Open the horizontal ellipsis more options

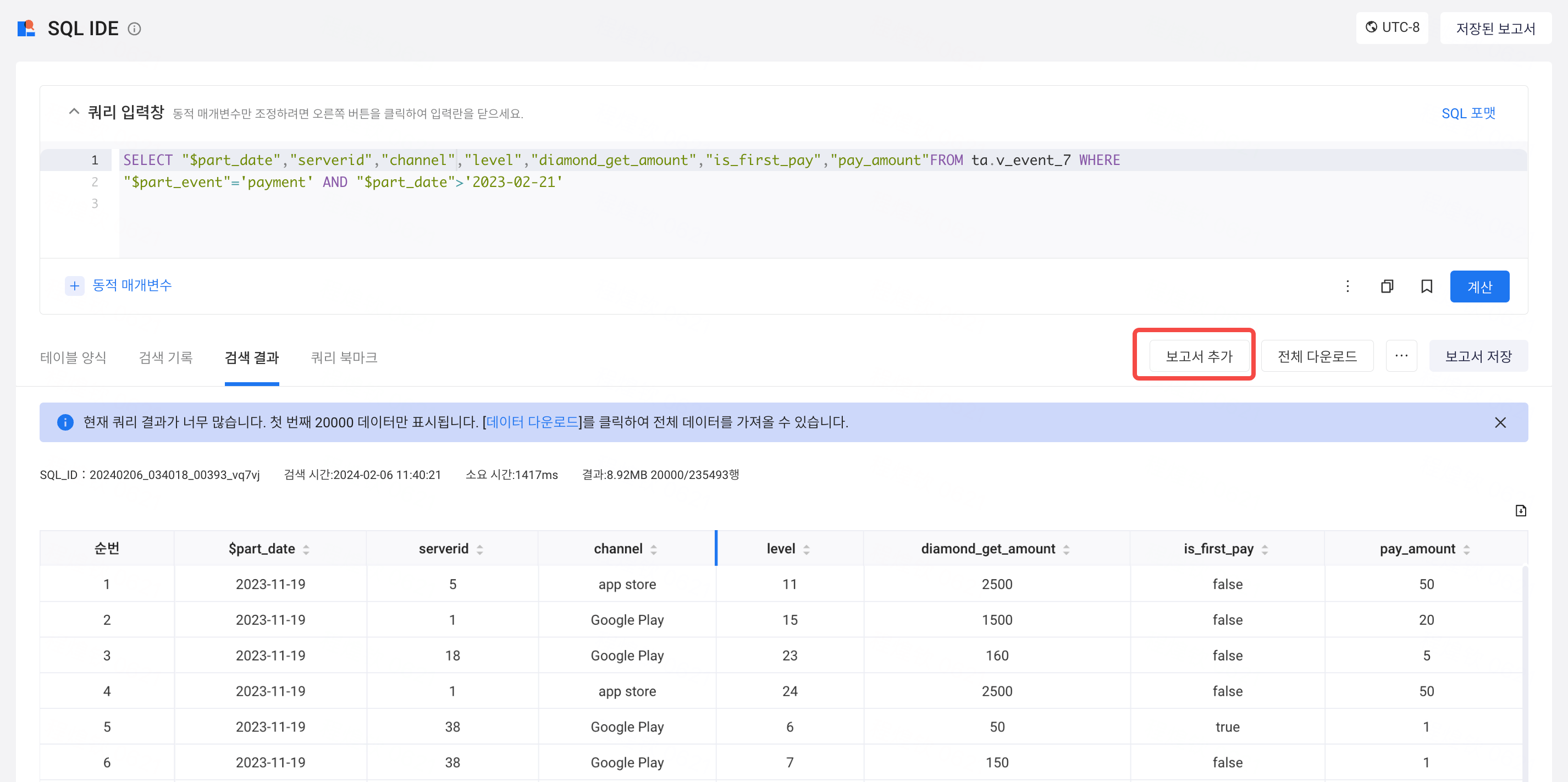1401,356
